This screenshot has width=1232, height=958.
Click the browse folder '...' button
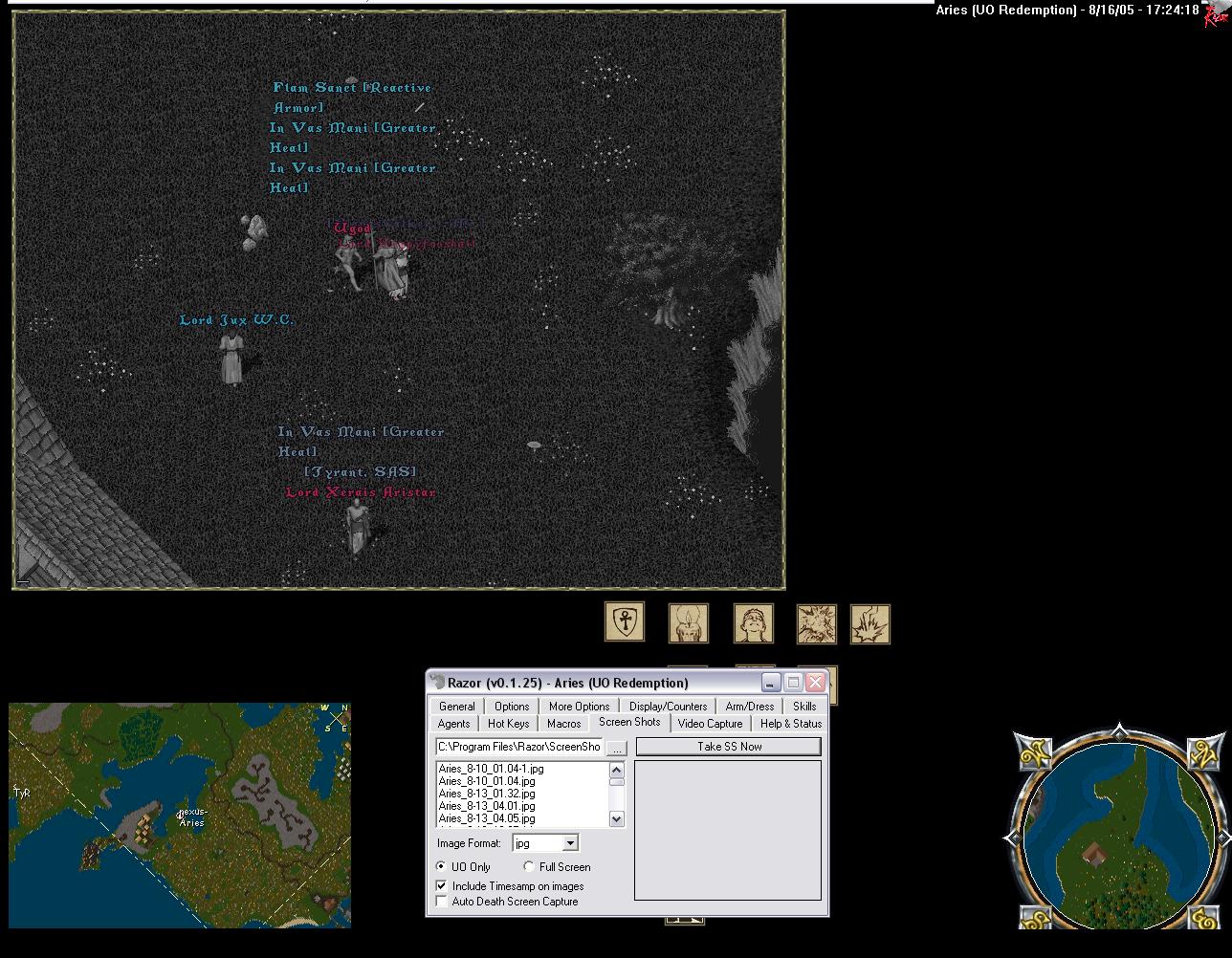click(617, 747)
